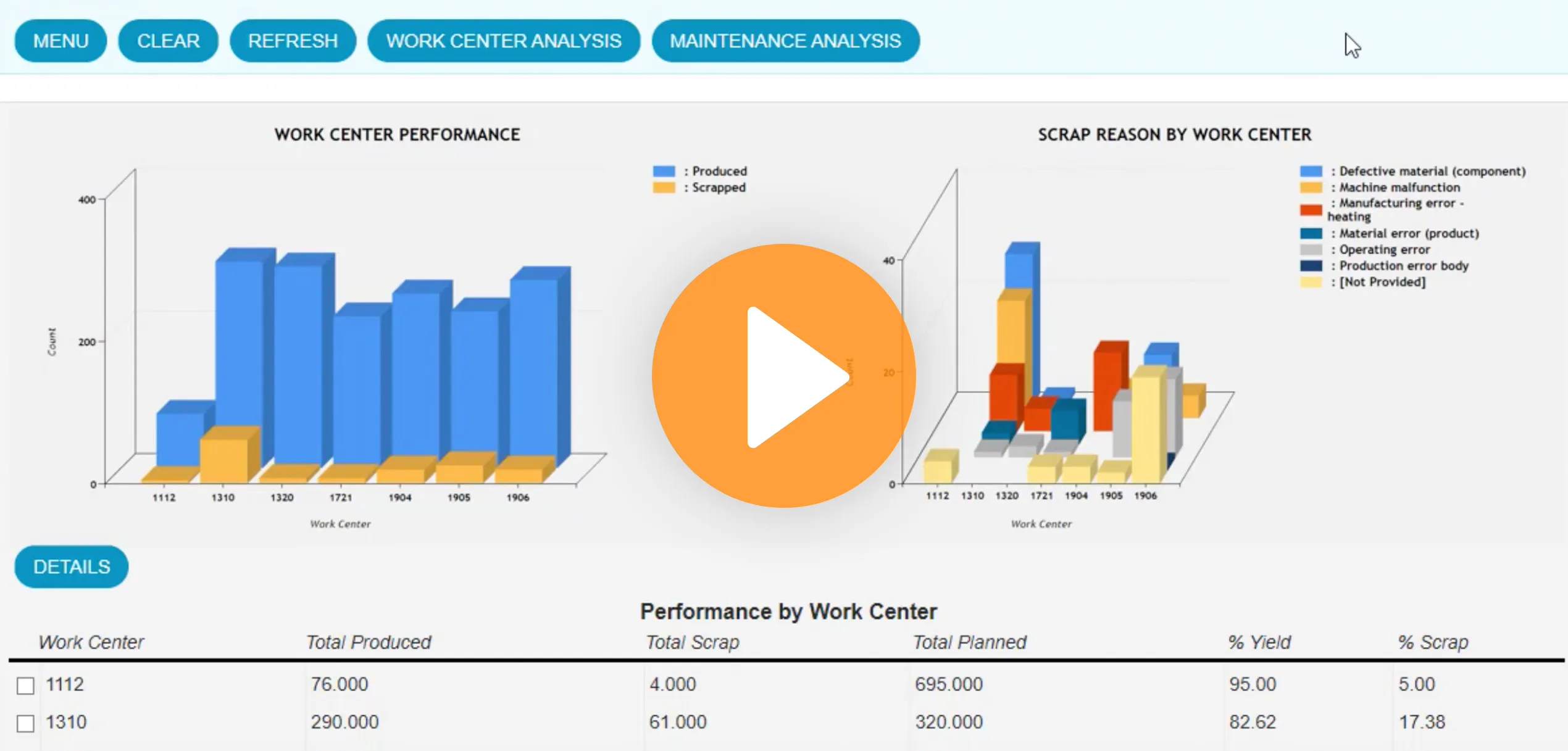Click Operating error legend swatch
This screenshot has height=751, width=1568.
point(1311,249)
